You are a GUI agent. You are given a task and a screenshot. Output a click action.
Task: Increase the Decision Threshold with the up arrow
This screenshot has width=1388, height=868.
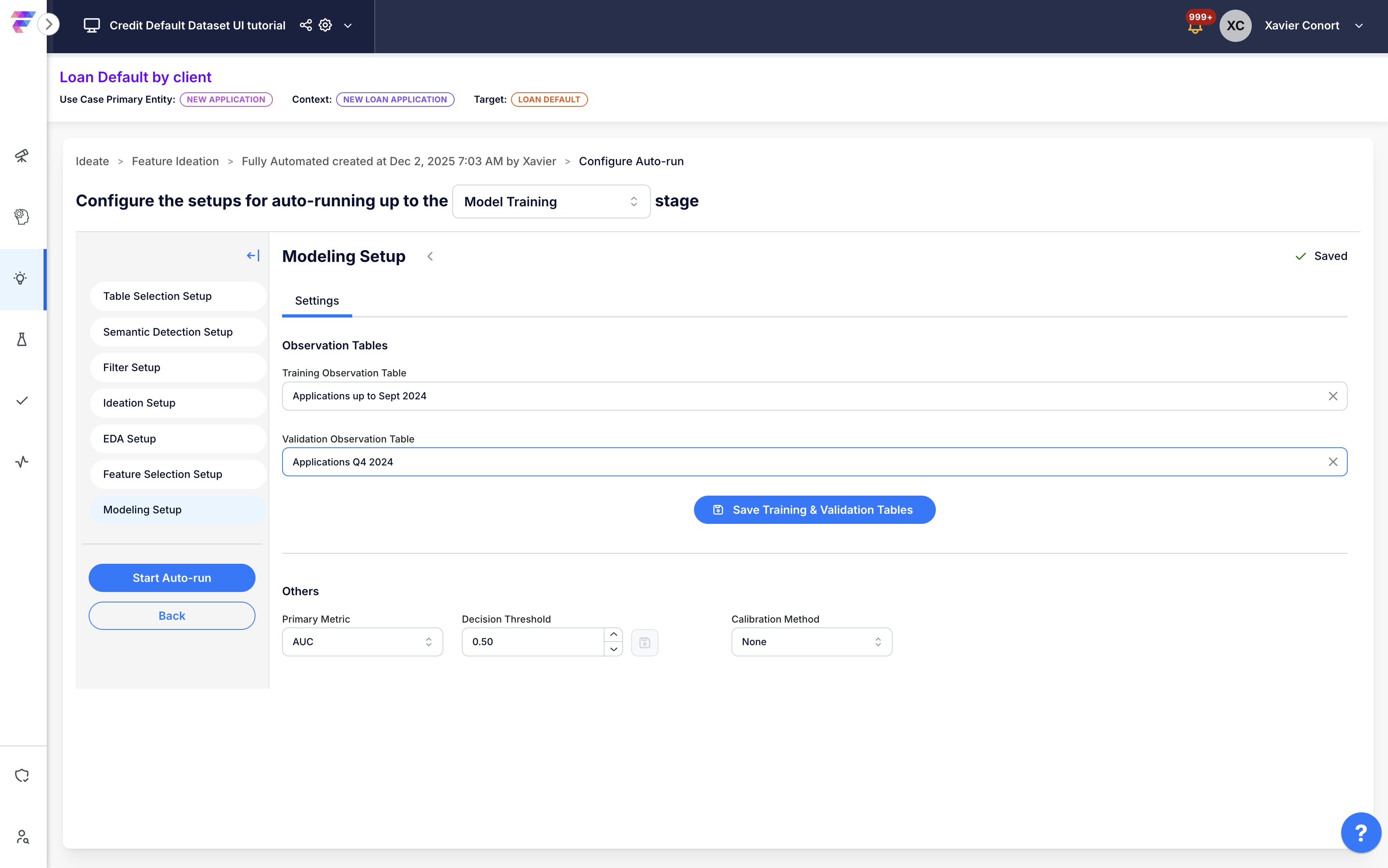coord(613,634)
